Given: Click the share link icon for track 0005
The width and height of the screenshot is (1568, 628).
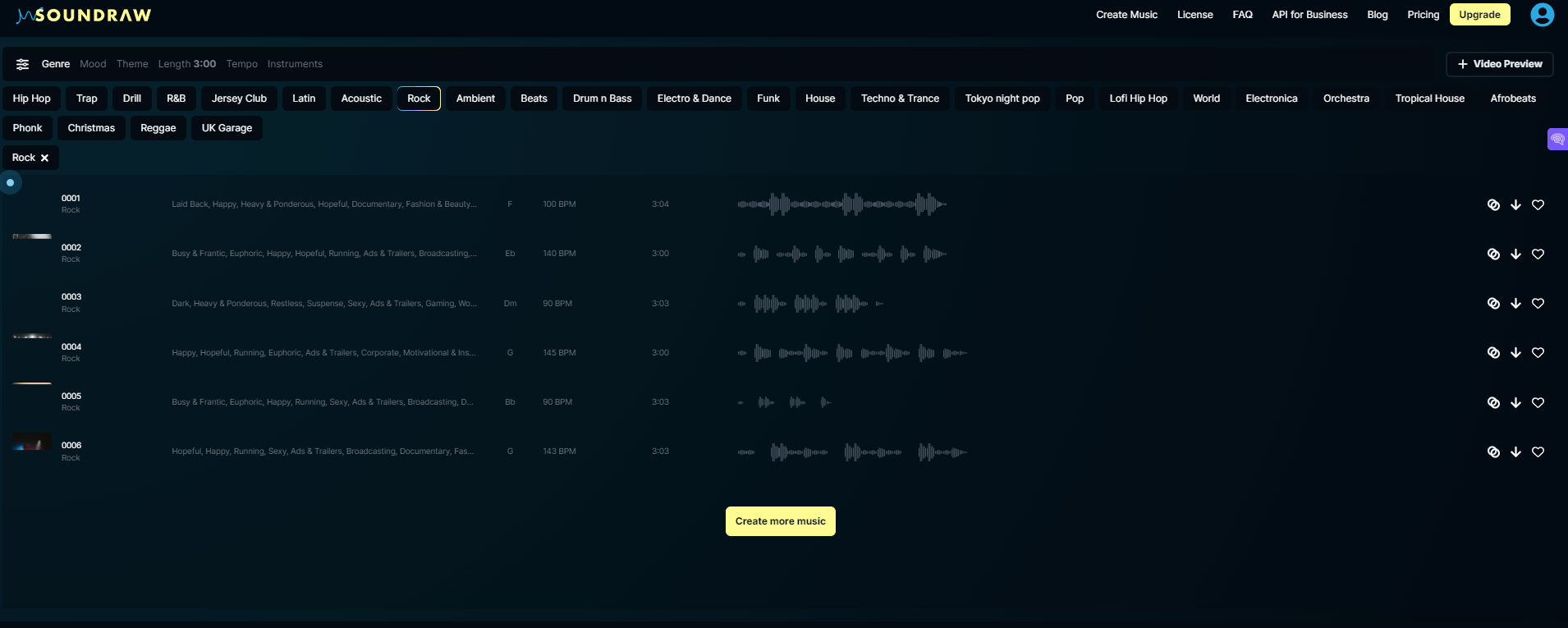Looking at the screenshot, I should (x=1493, y=403).
